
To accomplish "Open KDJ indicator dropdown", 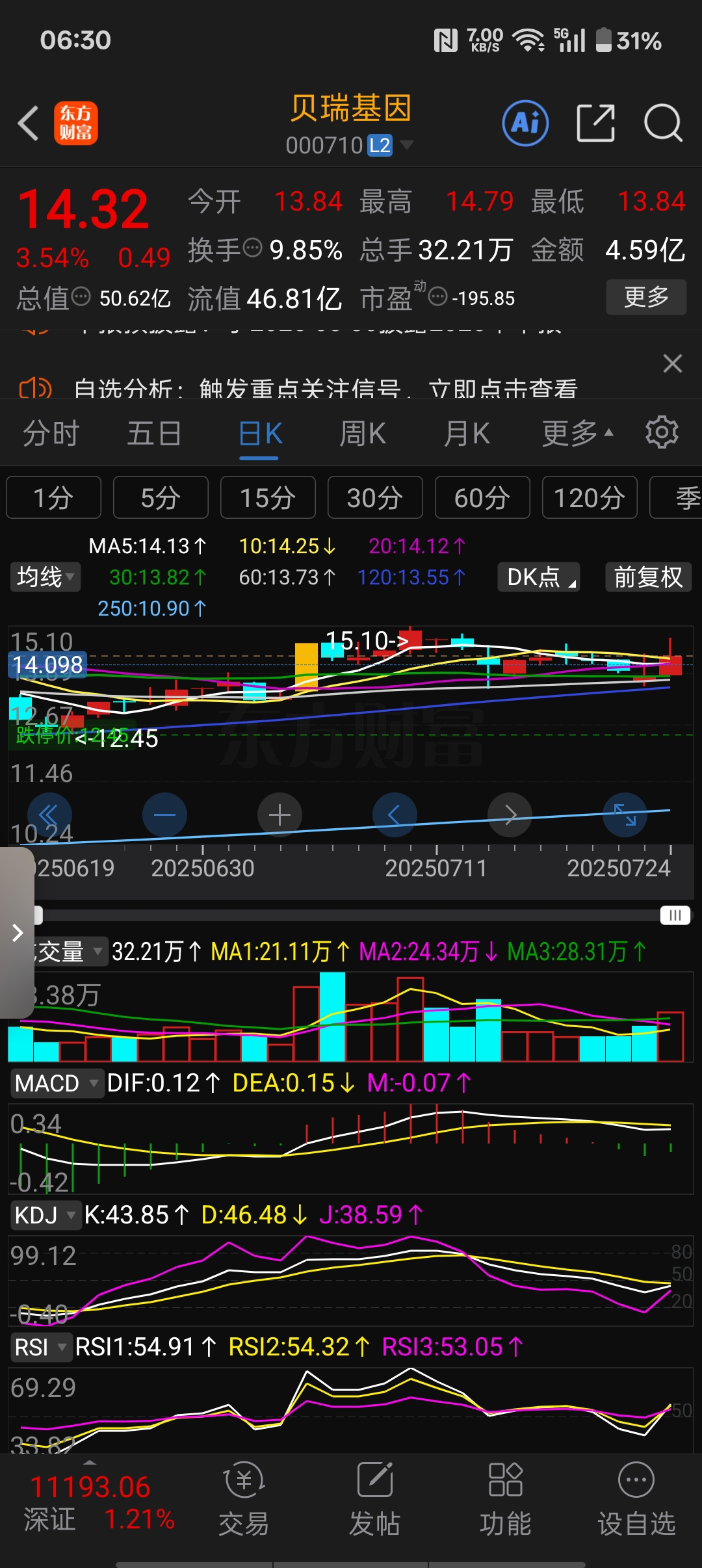I will (45, 1214).
